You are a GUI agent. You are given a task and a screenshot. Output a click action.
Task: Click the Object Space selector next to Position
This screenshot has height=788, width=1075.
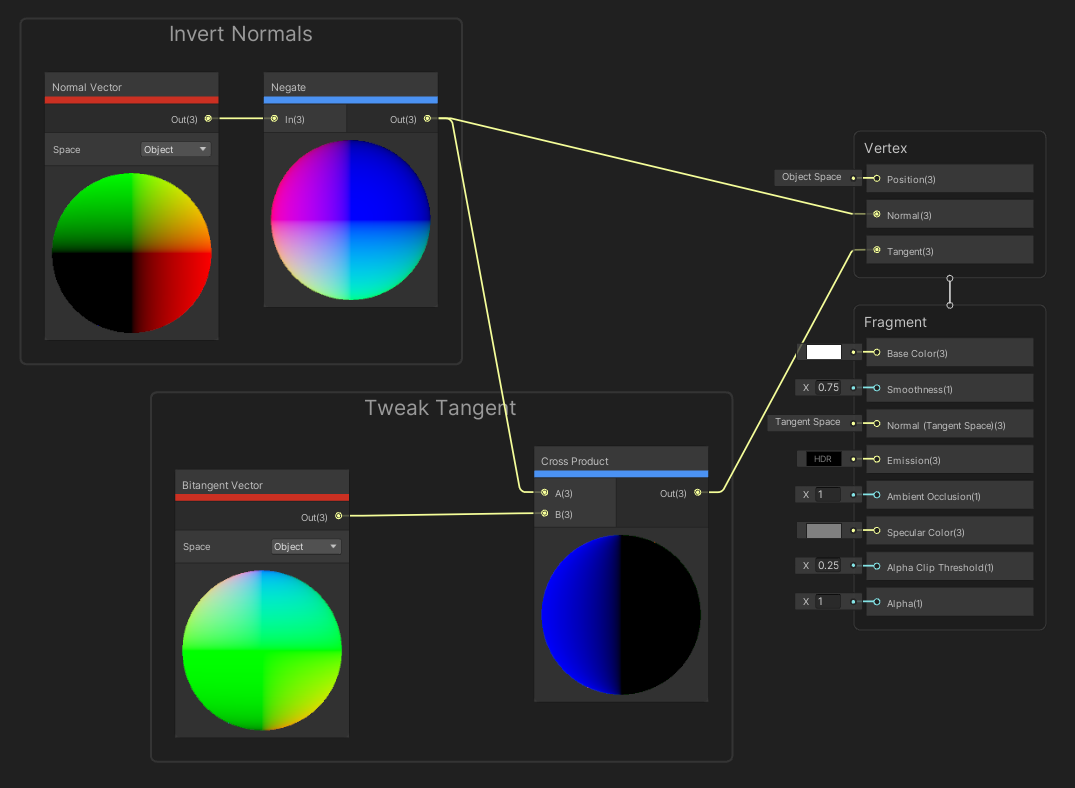point(811,177)
